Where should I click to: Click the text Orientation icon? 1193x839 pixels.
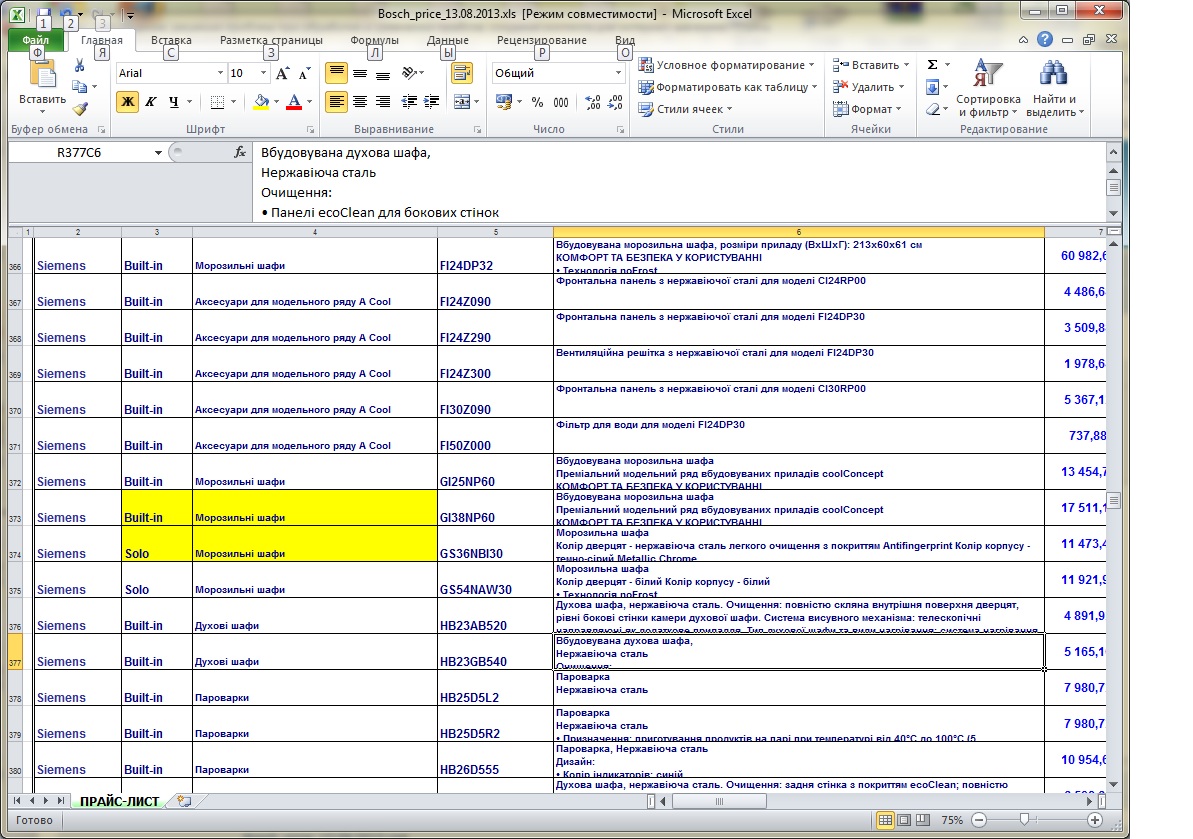click(x=412, y=73)
